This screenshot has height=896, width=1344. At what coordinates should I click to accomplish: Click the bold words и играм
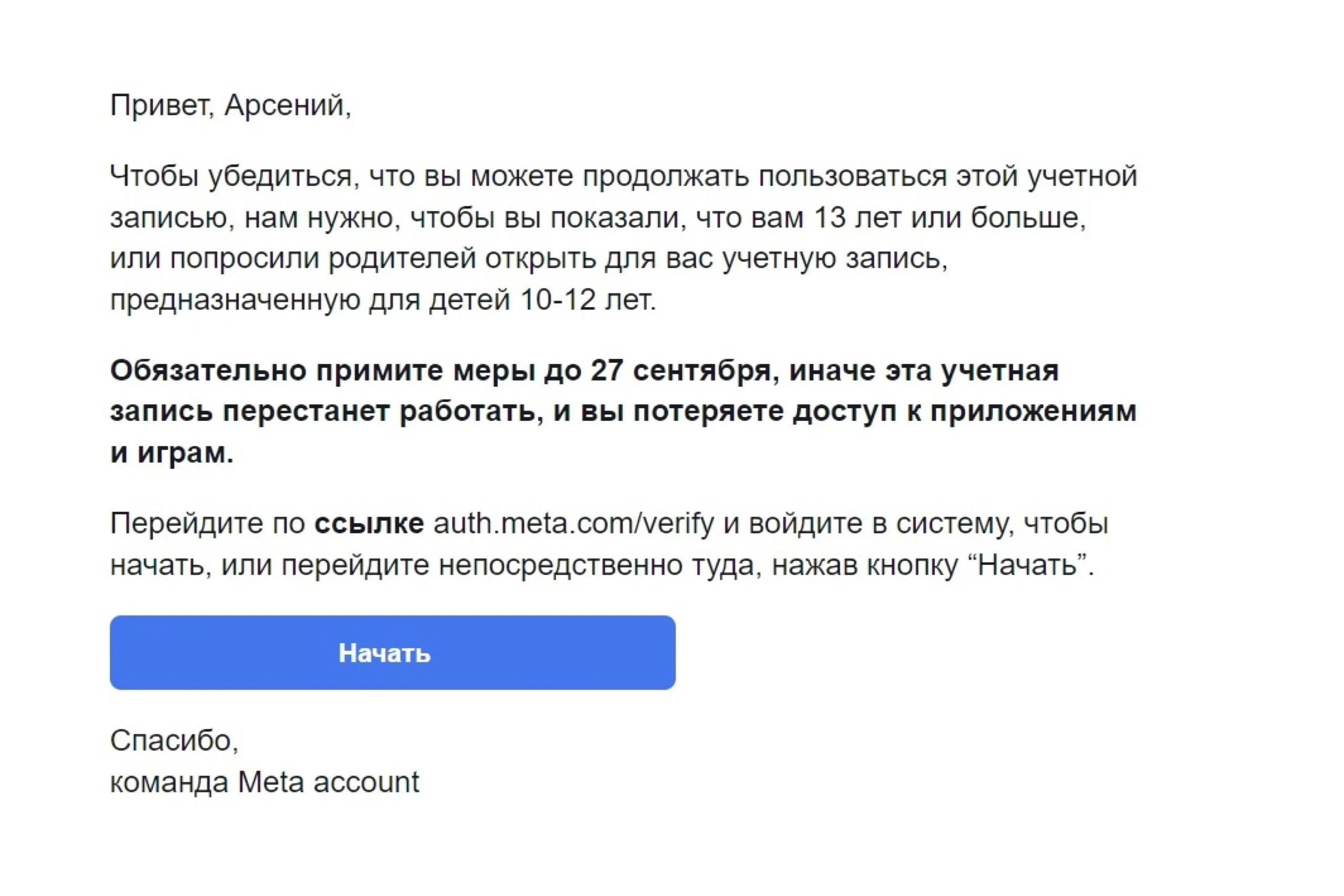pyautogui.click(x=172, y=453)
